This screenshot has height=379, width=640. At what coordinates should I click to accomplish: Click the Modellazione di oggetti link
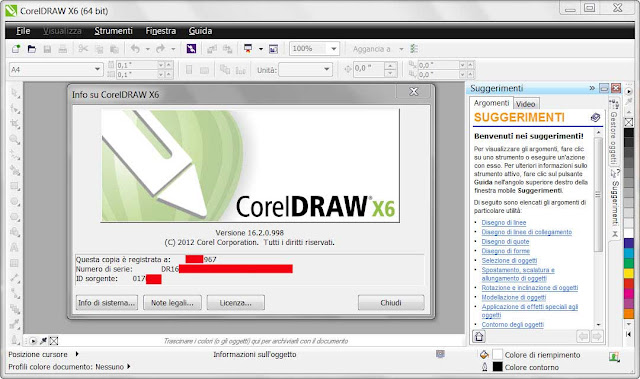pyautogui.click(x=513, y=297)
